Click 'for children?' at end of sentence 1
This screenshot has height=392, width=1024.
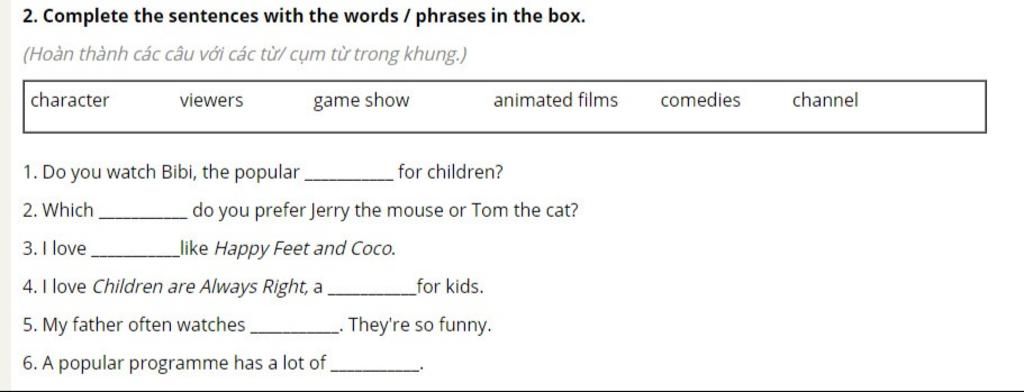tap(450, 174)
